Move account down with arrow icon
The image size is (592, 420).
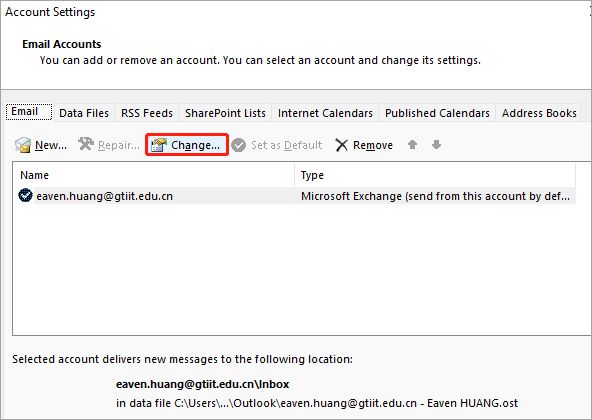pos(436,145)
